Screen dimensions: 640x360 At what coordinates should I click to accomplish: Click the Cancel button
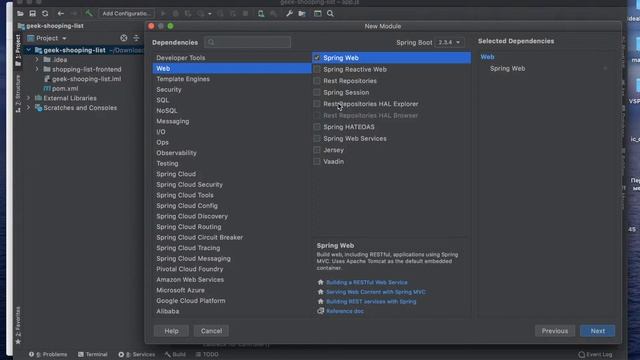(211, 331)
